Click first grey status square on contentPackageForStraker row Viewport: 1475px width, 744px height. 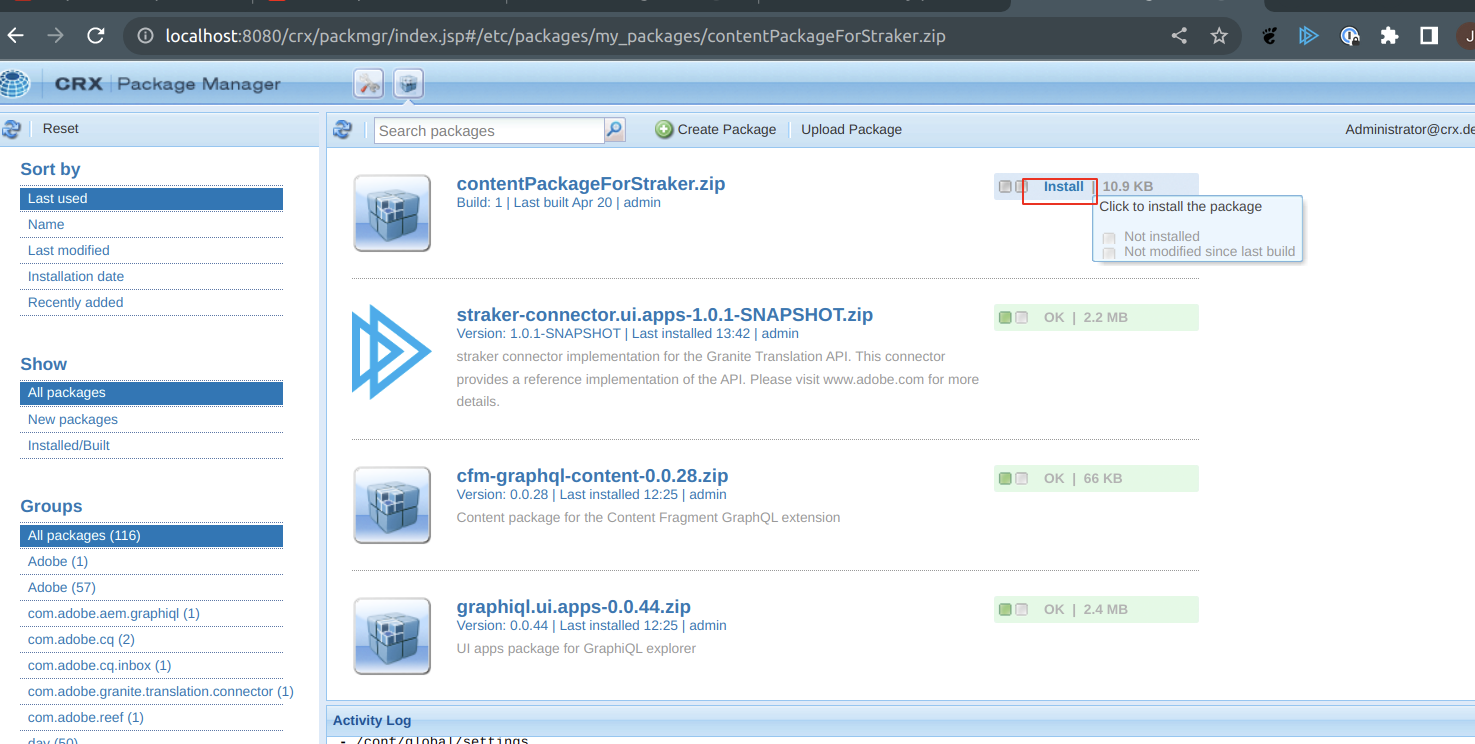(x=1005, y=186)
